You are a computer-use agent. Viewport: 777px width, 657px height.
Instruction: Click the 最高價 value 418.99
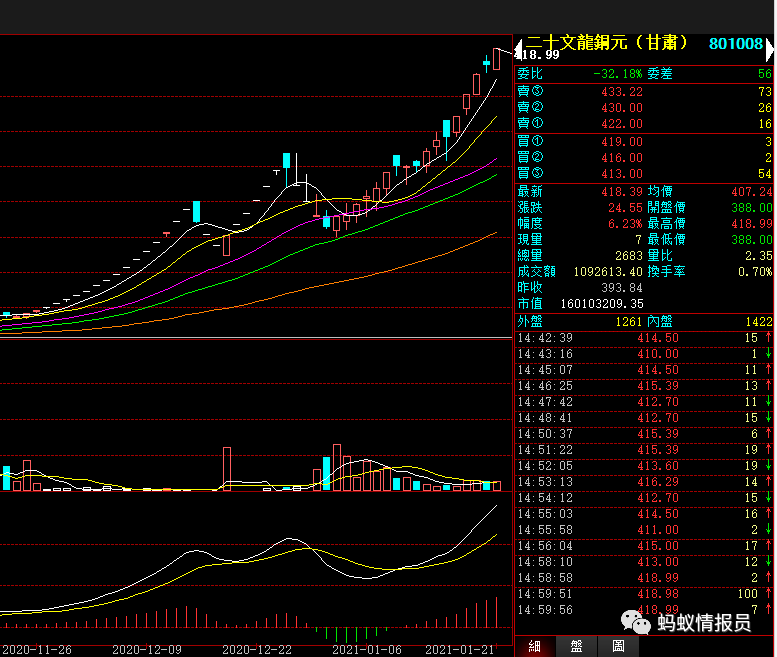[x=752, y=223]
